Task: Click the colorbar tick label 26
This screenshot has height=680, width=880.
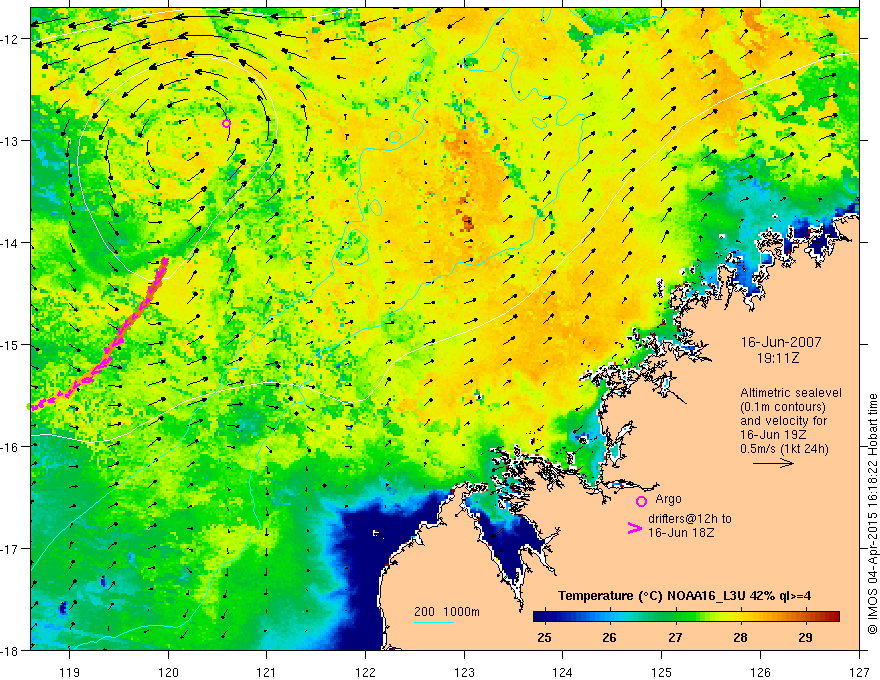Action: [609, 637]
